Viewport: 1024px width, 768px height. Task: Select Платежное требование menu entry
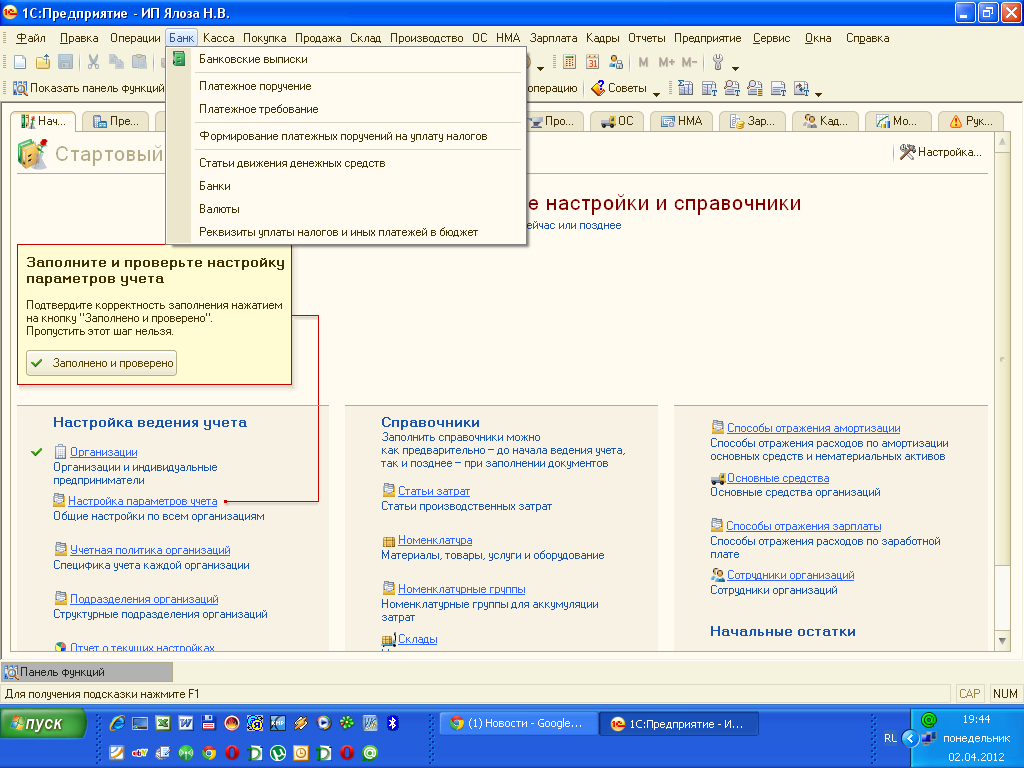(346, 109)
